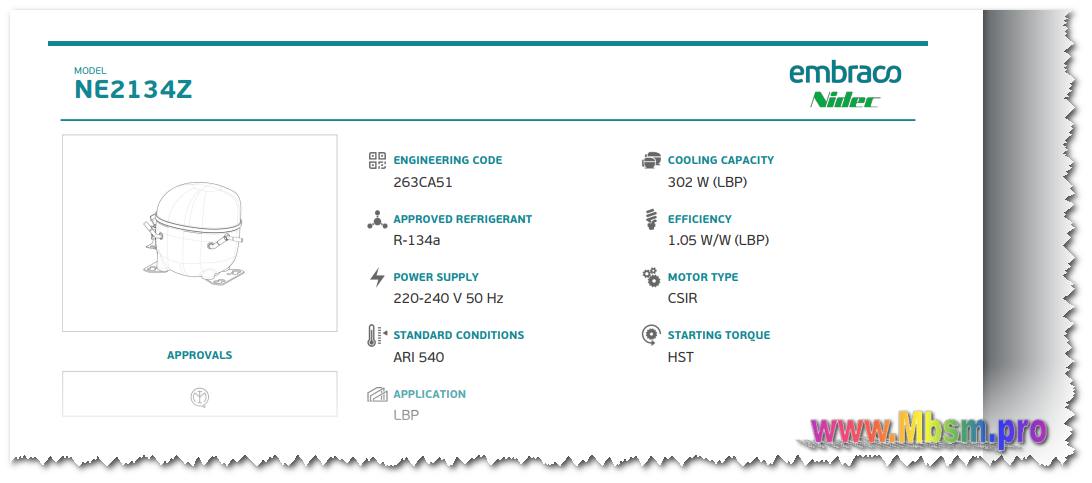Click the approved refrigerant molecule icon
This screenshot has width=1092, height=483.
377,219
